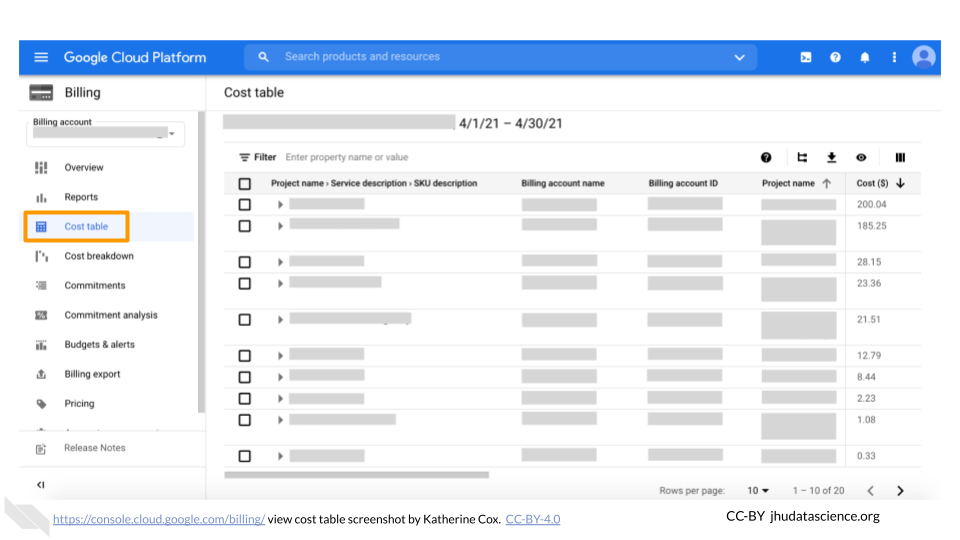The image size is (960, 540).
Task: Click the table help question mark icon
Action: click(766, 157)
